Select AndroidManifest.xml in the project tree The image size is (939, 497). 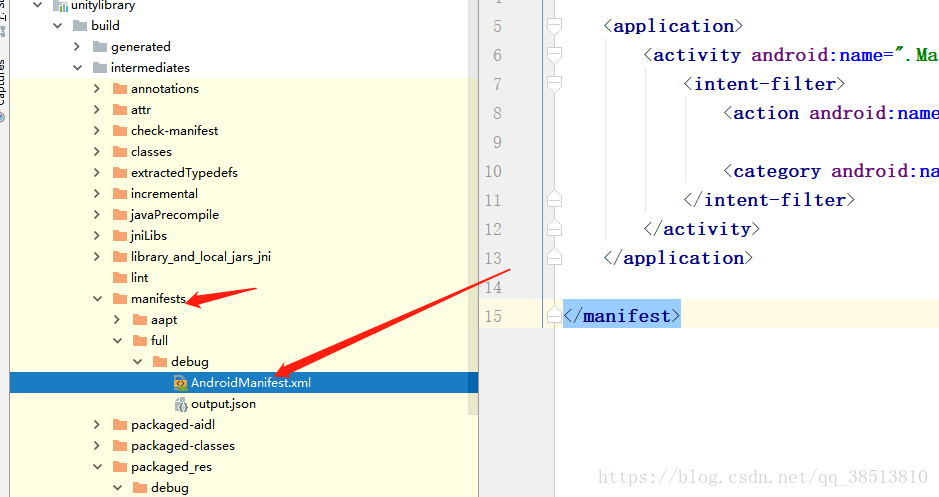pos(244,383)
